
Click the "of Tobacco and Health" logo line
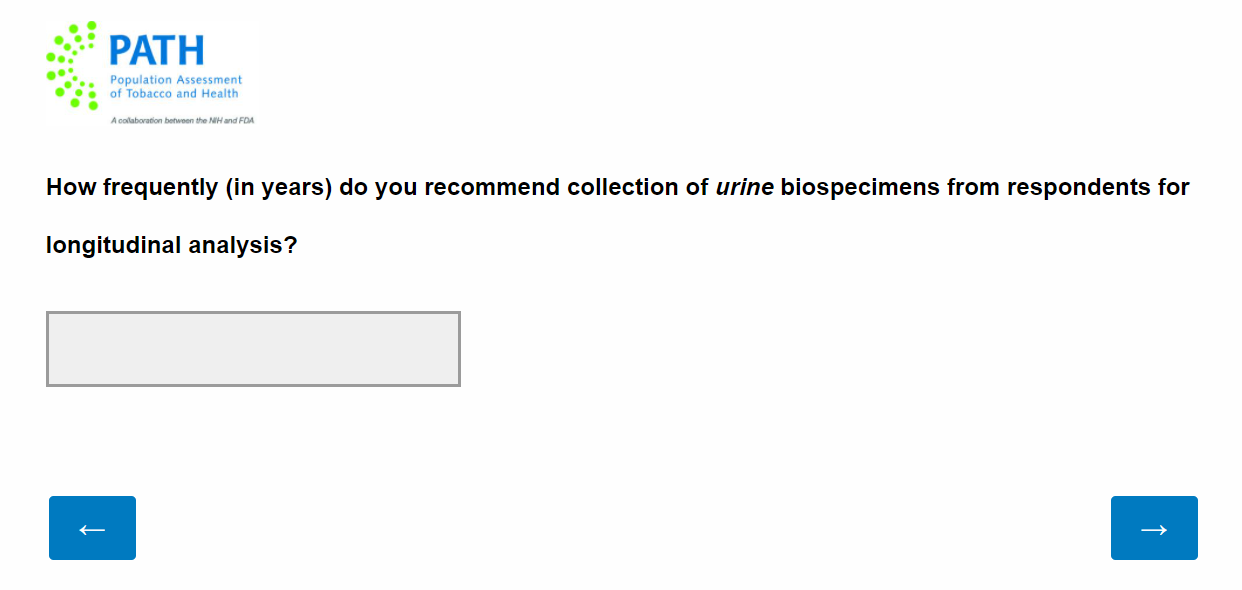(x=174, y=94)
